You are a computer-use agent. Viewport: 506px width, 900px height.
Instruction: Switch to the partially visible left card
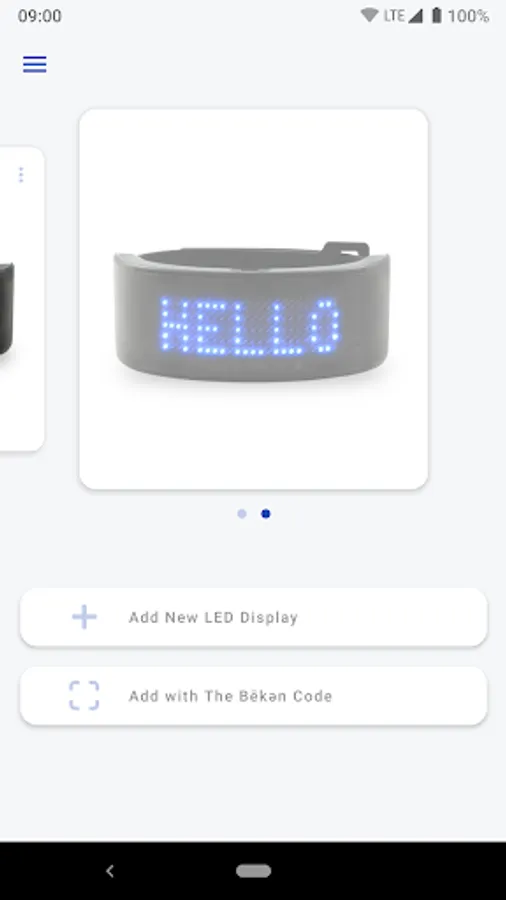coord(22,299)
